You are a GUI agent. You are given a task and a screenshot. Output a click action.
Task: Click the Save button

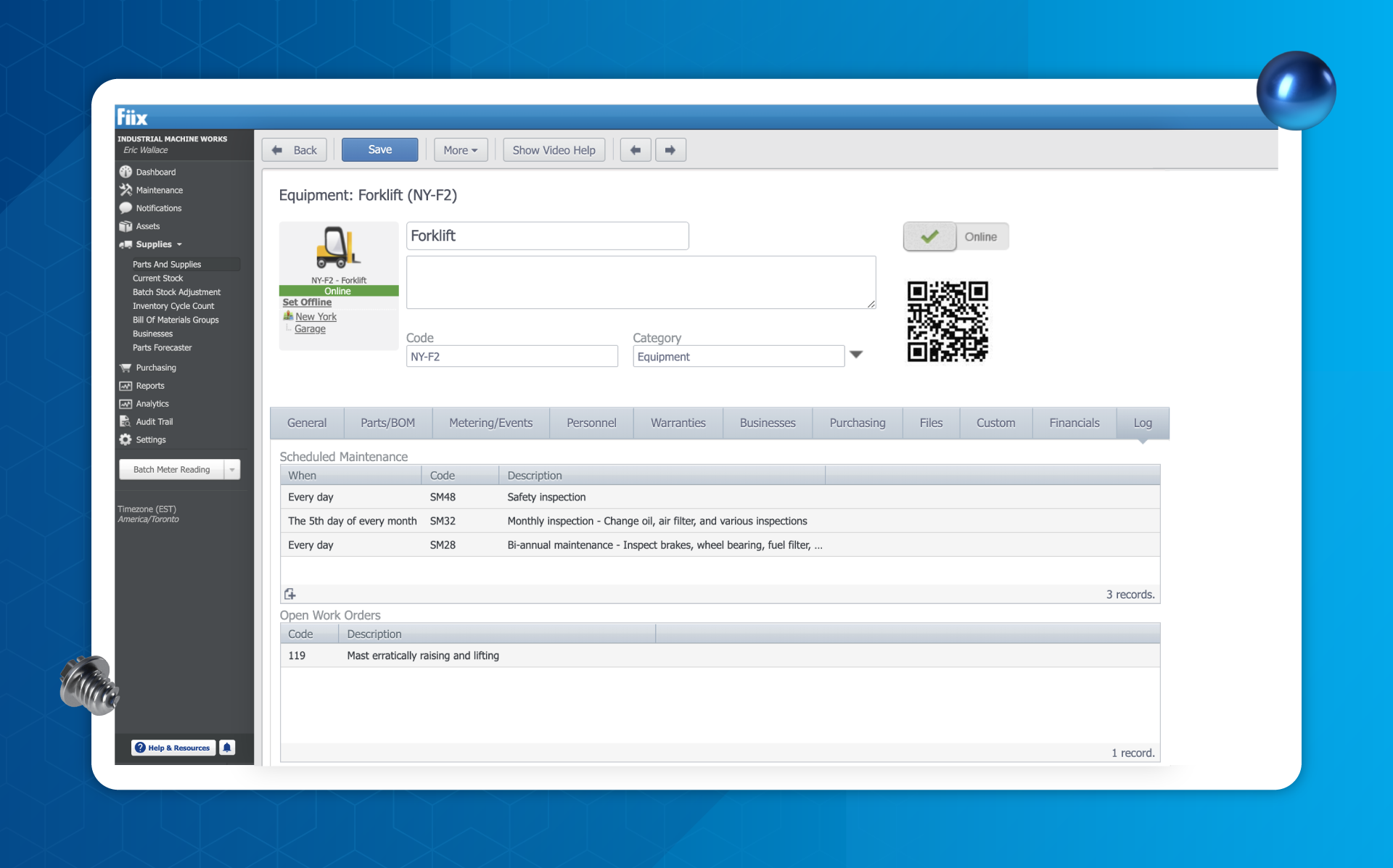(x=379, y=149)
